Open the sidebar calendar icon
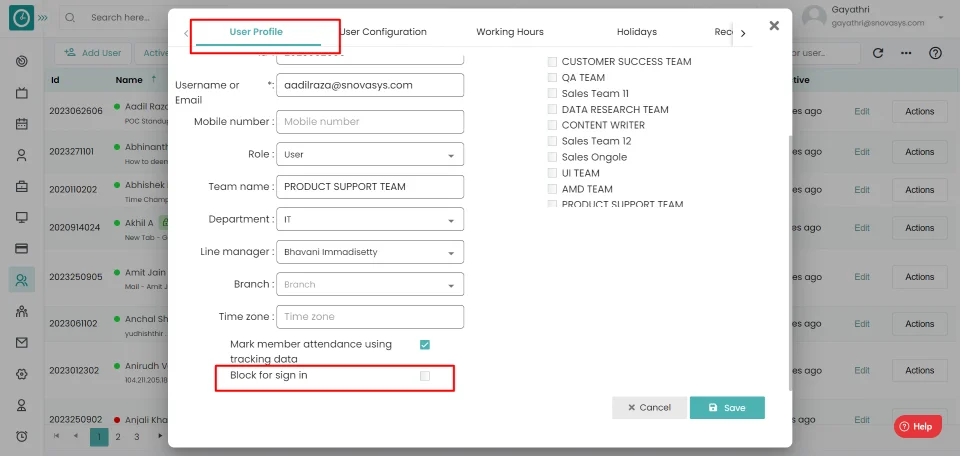Image resolution: width=960 pixels, height=456 pixels. pos(22,124)
